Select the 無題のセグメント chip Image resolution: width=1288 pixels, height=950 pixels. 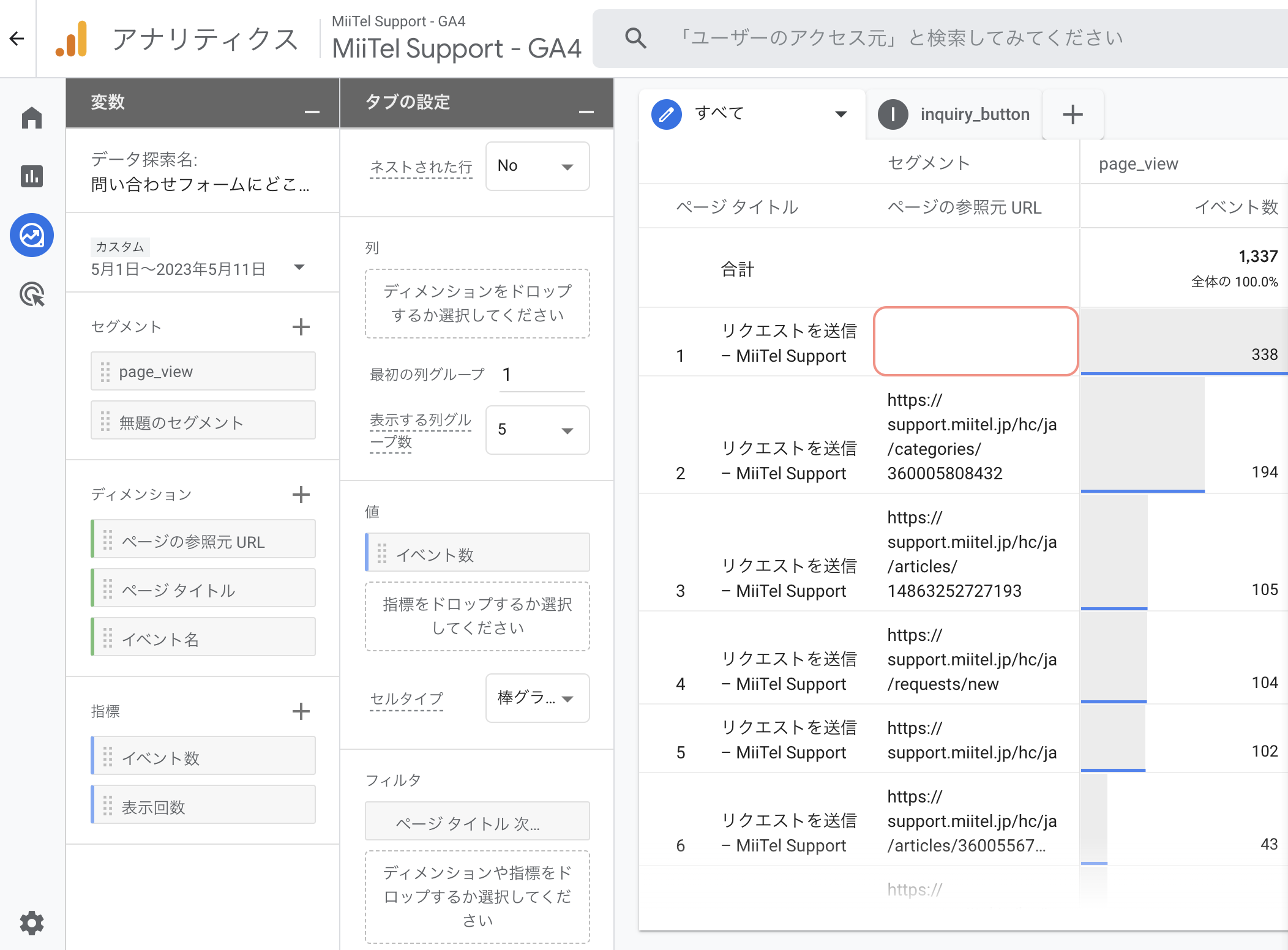point(203,421)
